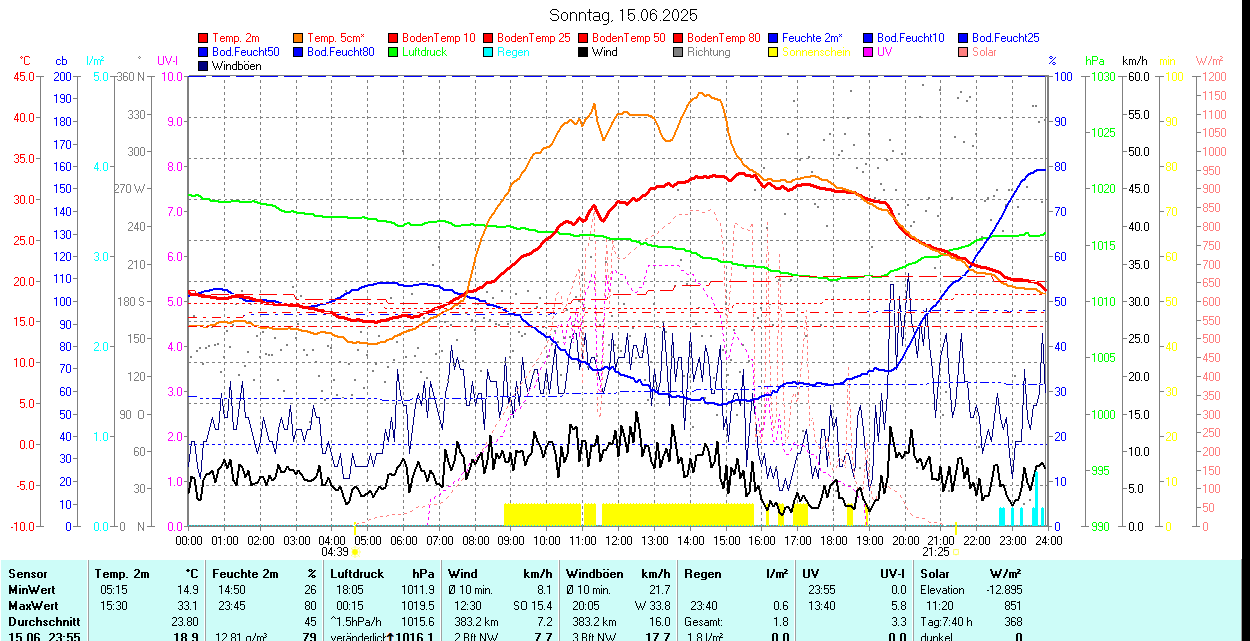Click the green Luftdruck legend swatch
The image size is (1250, 641).
pos(394,52)
